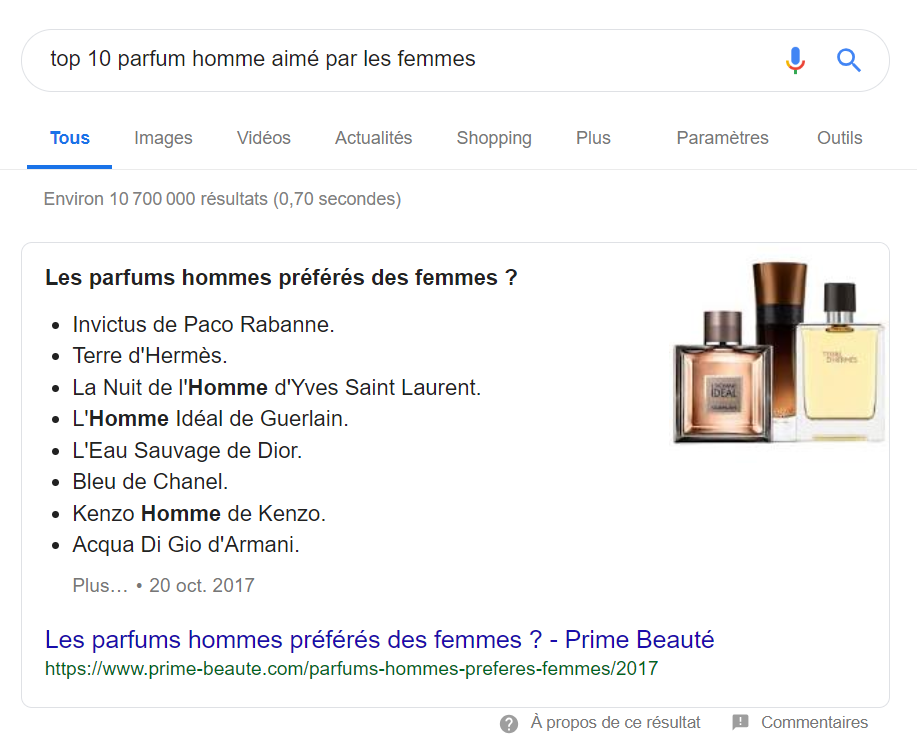This screenshot has width=917, height=741.
Task: Click the perfume bottles thumbnail image
Action: click(779, 353)
